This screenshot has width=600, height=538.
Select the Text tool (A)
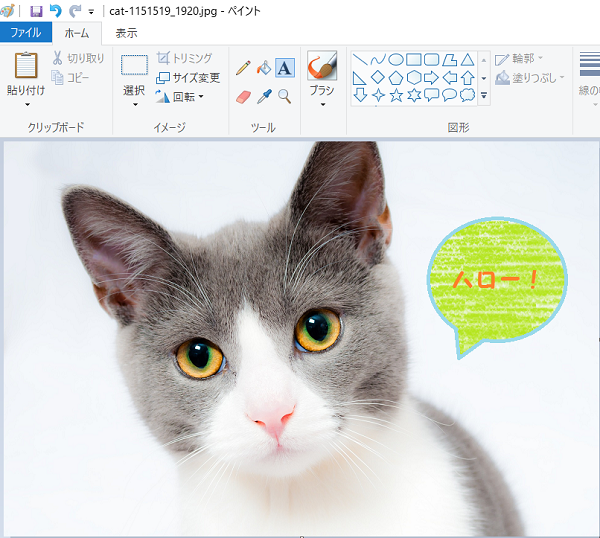coord(285,68)
